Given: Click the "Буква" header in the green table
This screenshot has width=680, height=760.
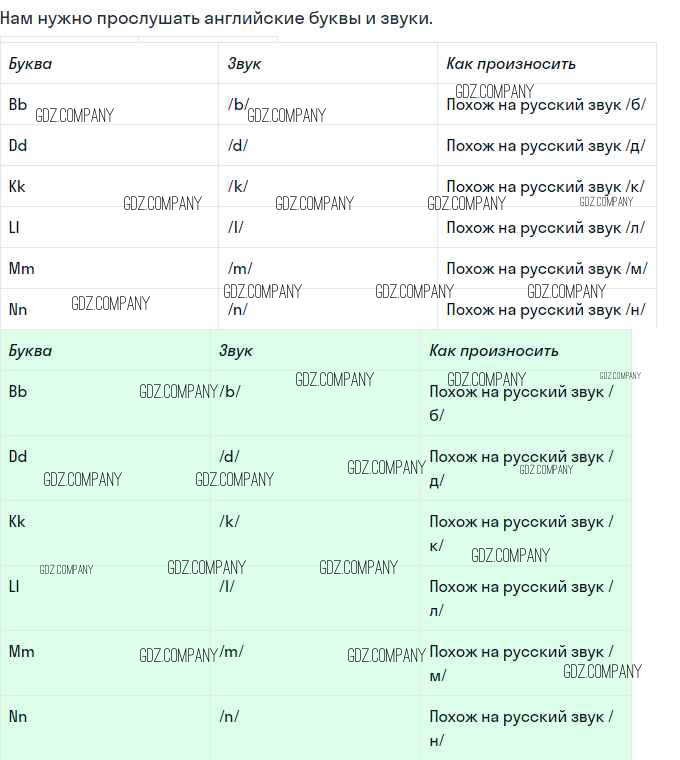Looking at the screenshot, I should click(x=30, y=351).
